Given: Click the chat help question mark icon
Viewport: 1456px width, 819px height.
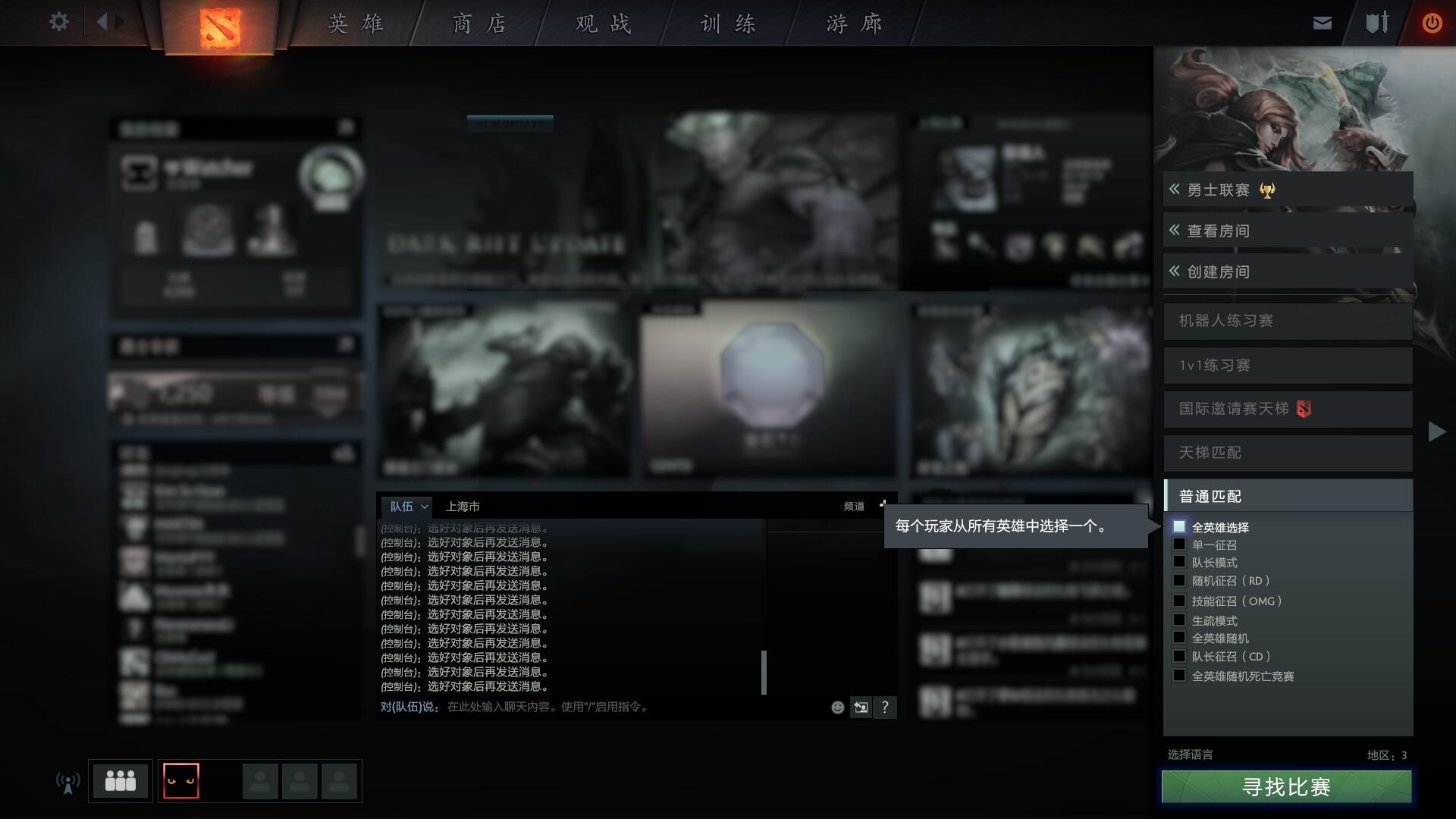Looking at the screenshot, I should pyautogui.click(x=885, y=708).
